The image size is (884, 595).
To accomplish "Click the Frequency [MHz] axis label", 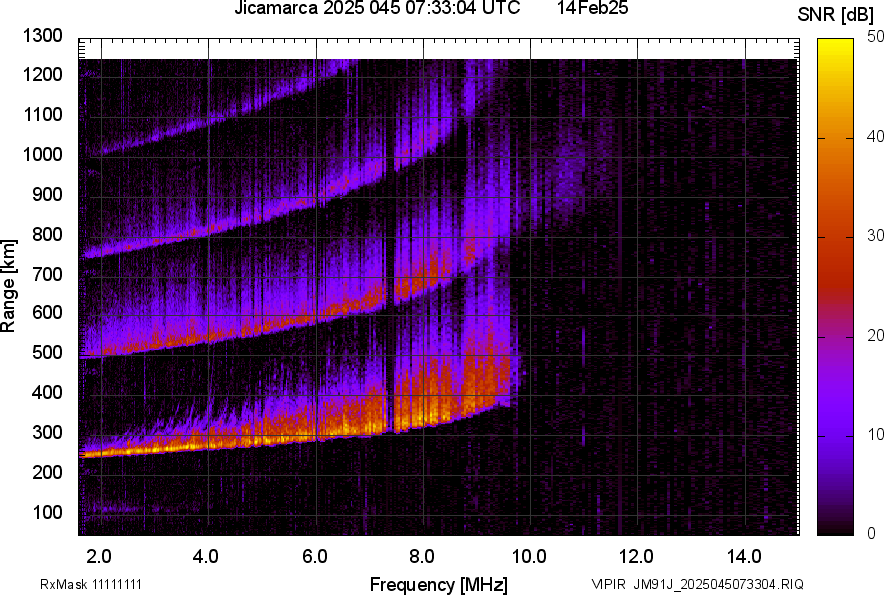I will (438, 584).
